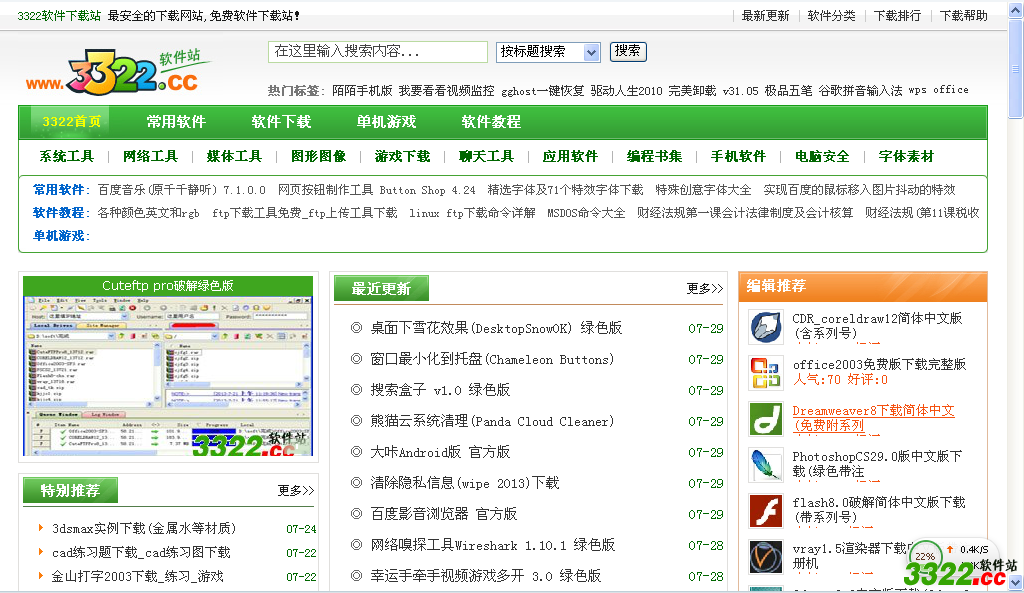Click the 3322软件下载站 header link

[x=59, y=16]
